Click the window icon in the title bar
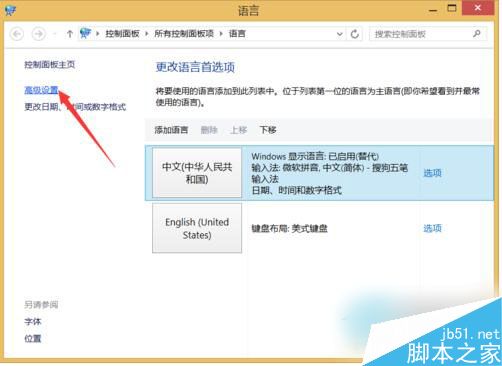 coord(10,10)
